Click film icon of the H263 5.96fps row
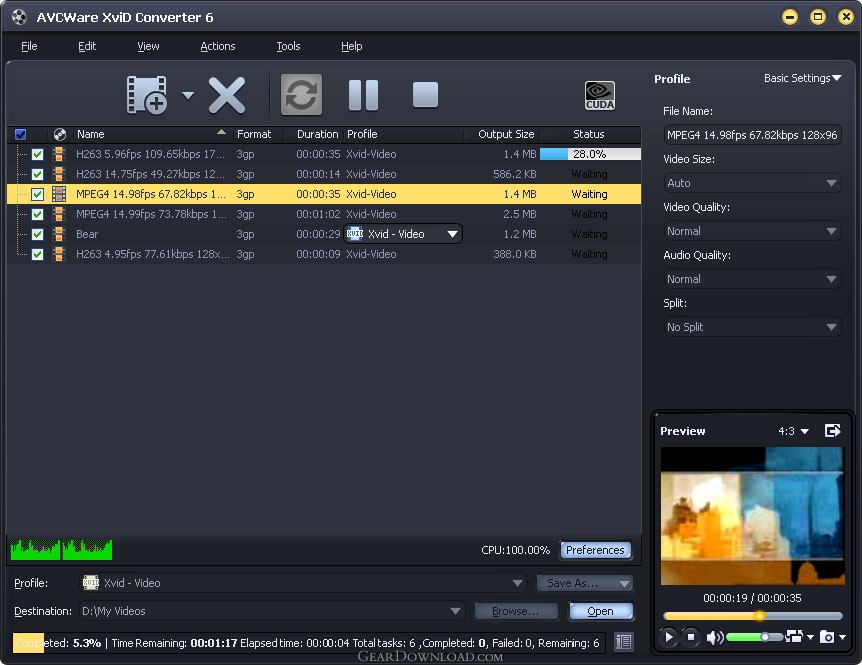The height and width of the screenshot is (665, 862). (x=59, y=154)
